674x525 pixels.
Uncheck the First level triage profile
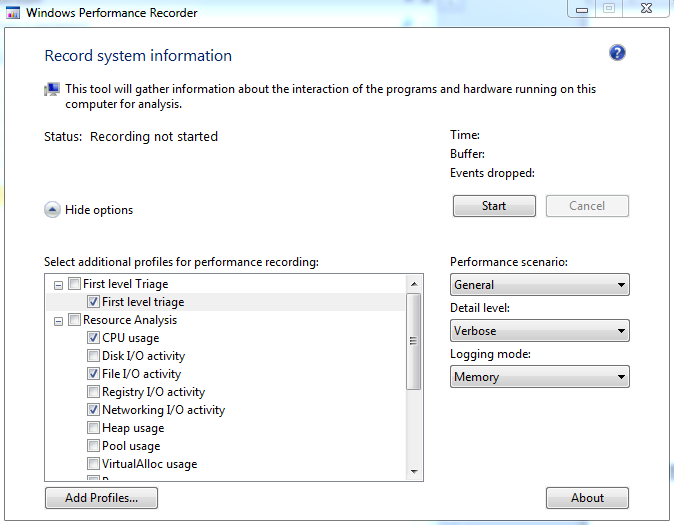click(x=93, y=302)
